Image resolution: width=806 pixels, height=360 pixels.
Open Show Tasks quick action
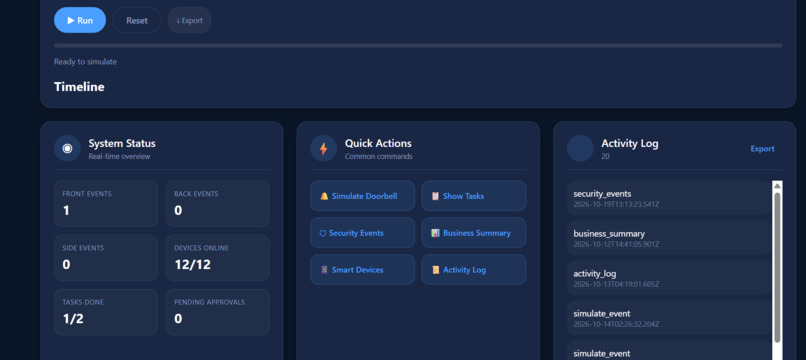pyautogui.click(x=473, y=196)
